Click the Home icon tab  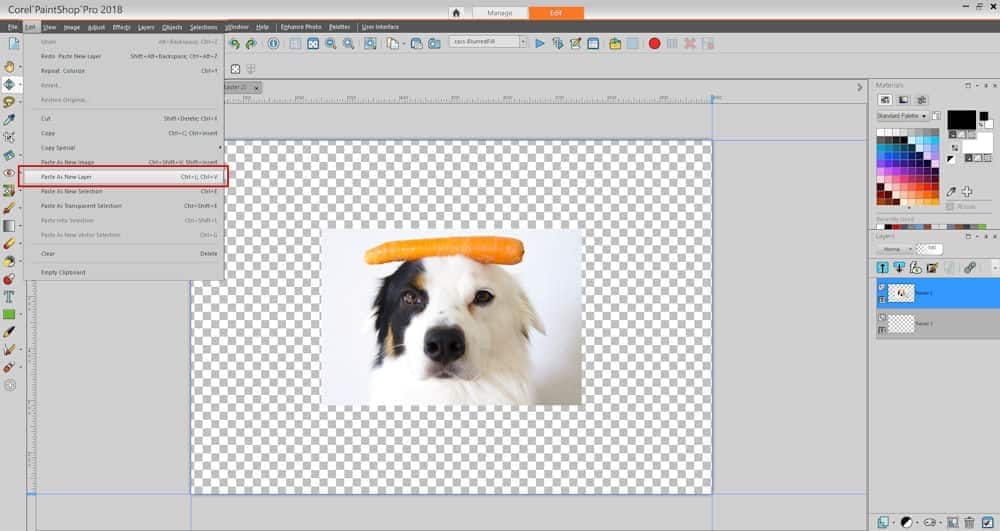point(456,13)
